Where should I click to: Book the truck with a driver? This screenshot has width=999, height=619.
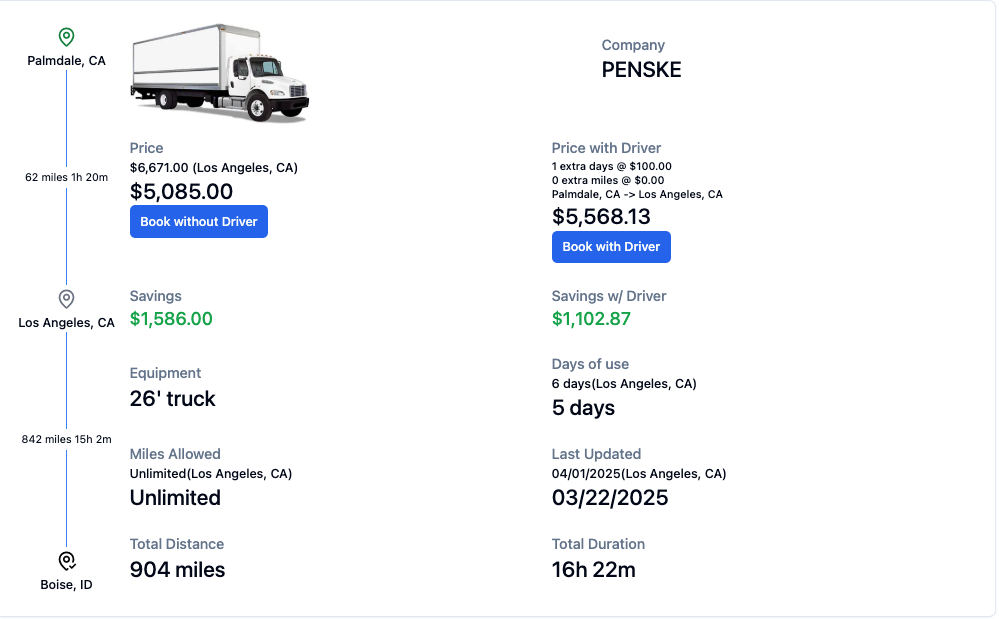tap(611, 246)
